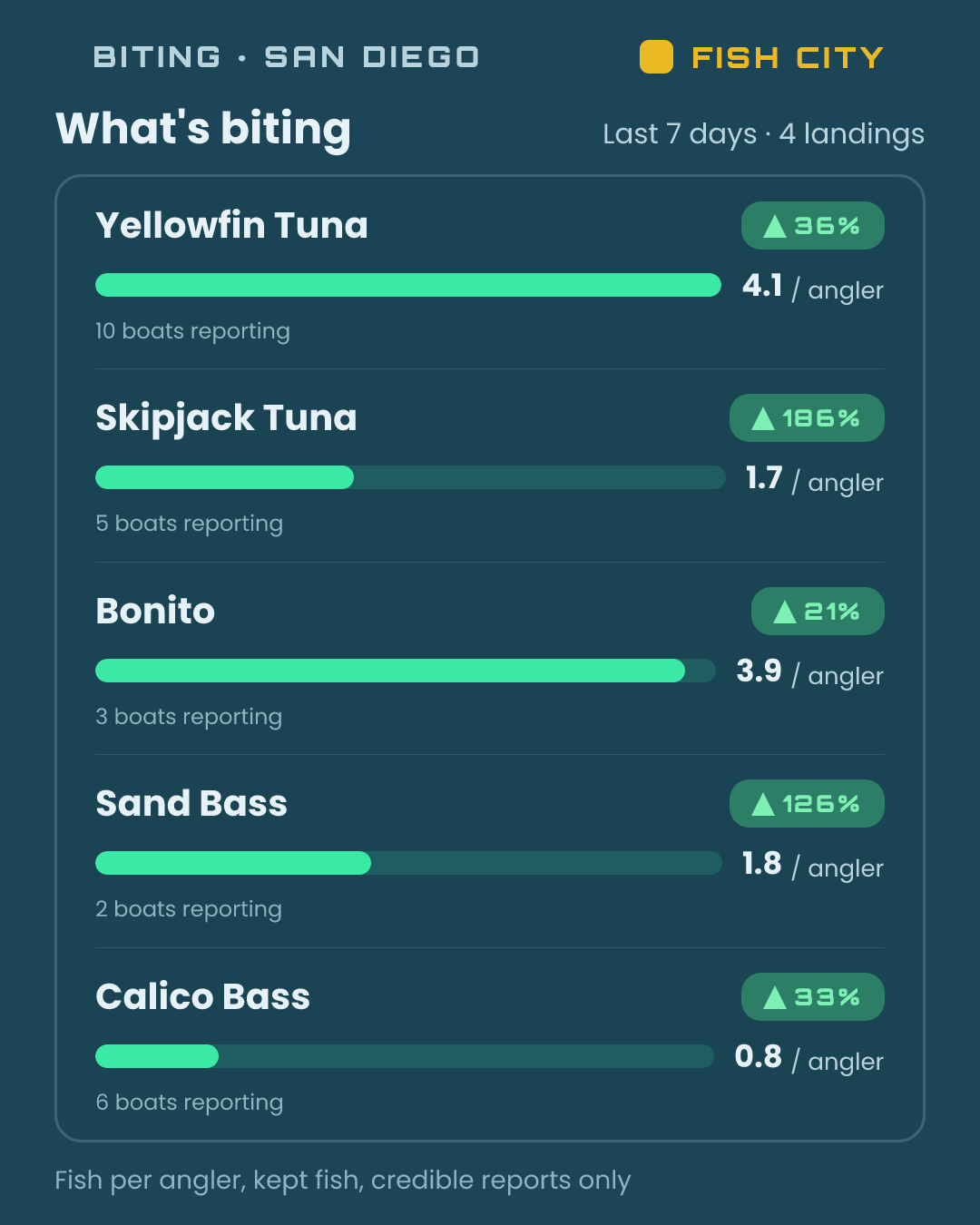
Task: Click the Yellowfin Tuna catch rate bar
Action: click(x=408, y=285)
